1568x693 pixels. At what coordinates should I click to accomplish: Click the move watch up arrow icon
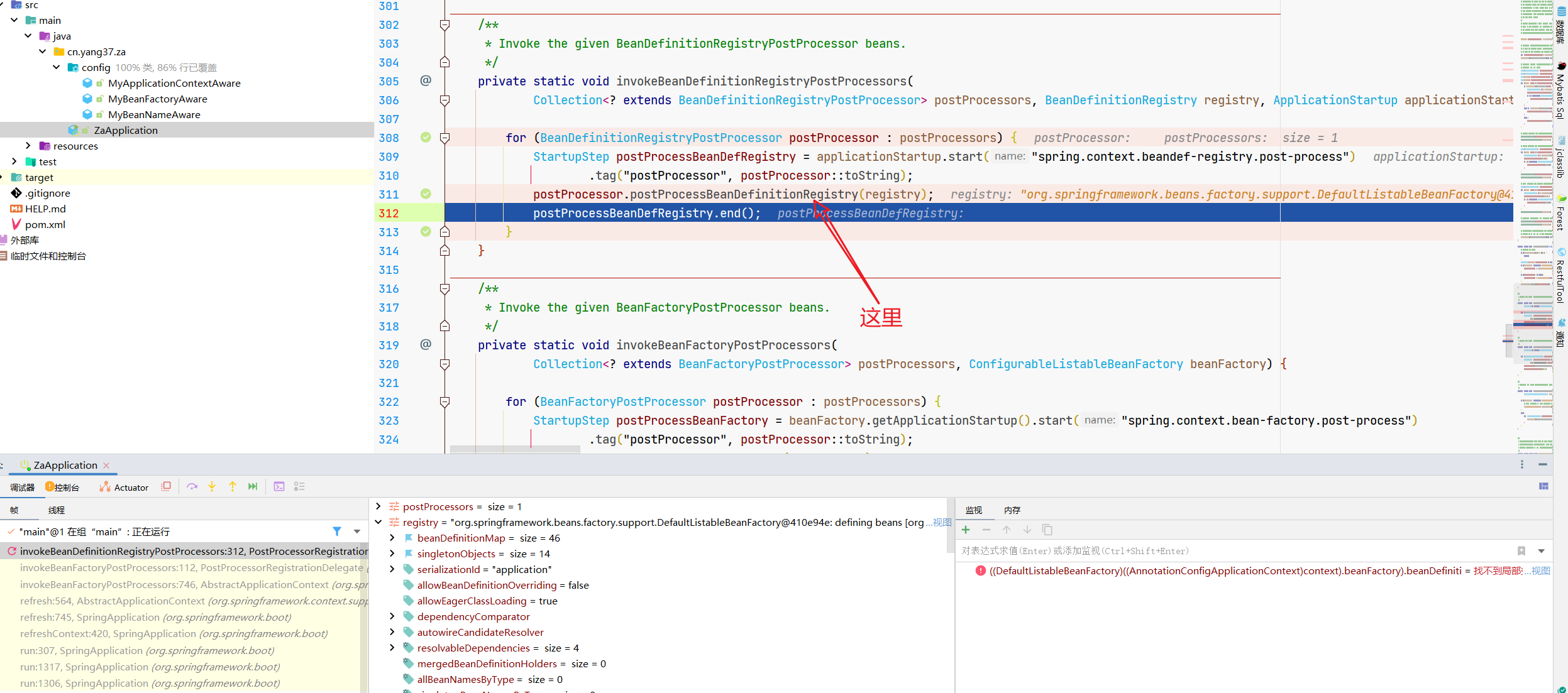[1006, 530]
